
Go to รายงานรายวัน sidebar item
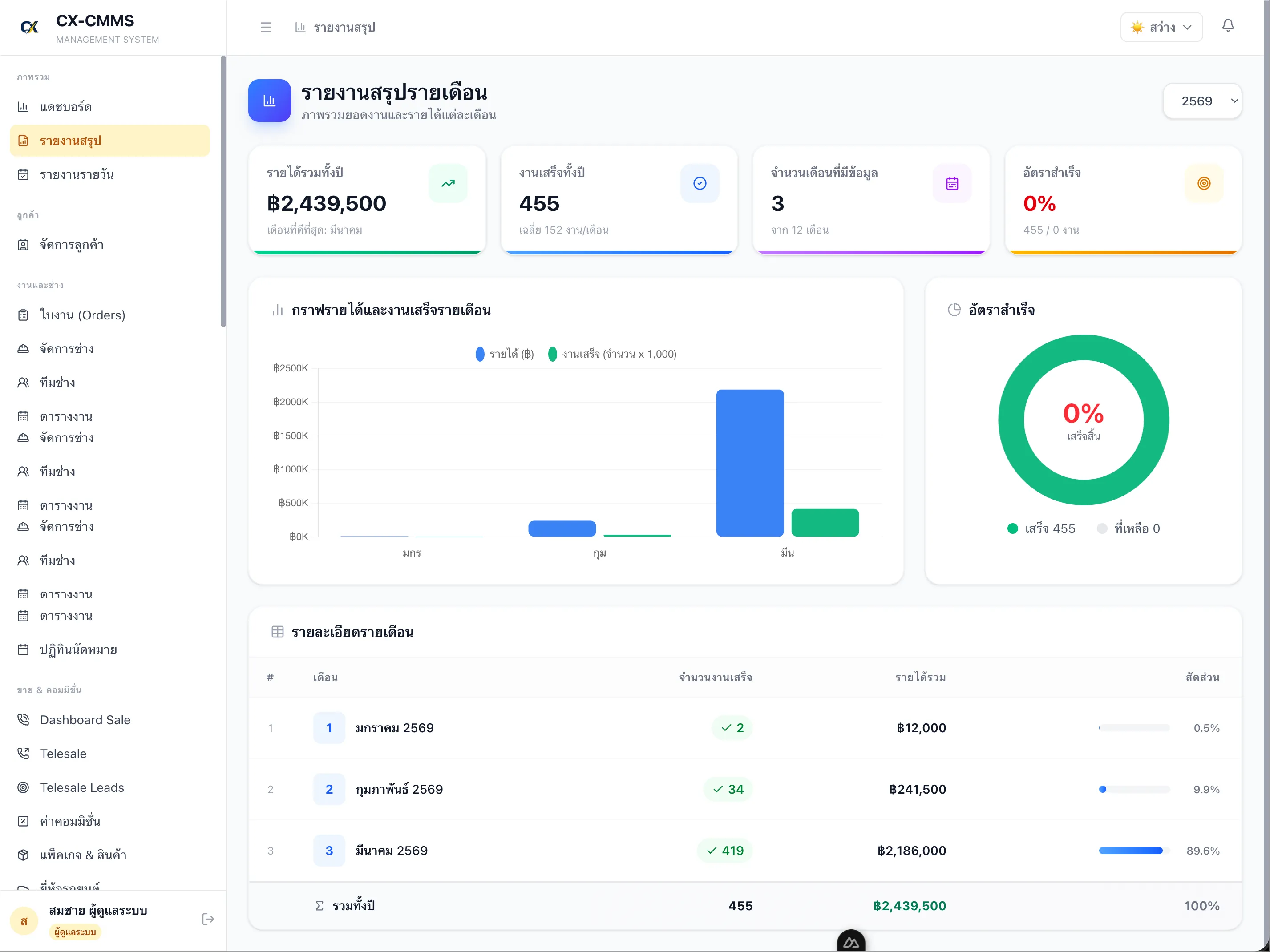tap(77, 174)
